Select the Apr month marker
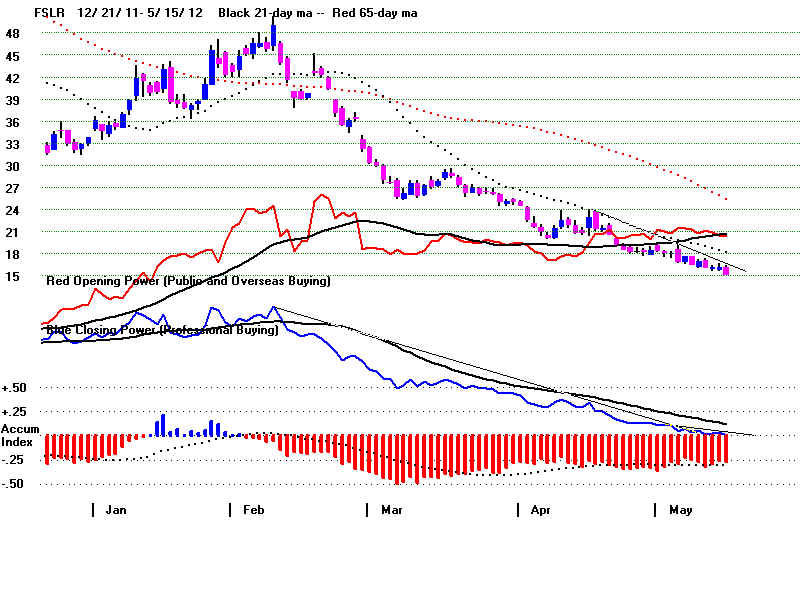Viewport: 800px width, 600px height. (539, 510)
